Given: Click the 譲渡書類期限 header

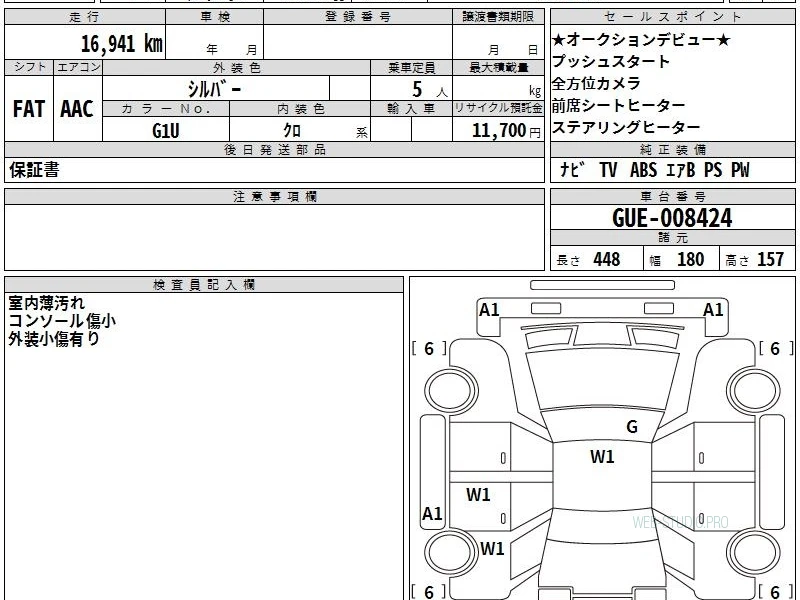Looking at the screenshot, I should point(498,17).
